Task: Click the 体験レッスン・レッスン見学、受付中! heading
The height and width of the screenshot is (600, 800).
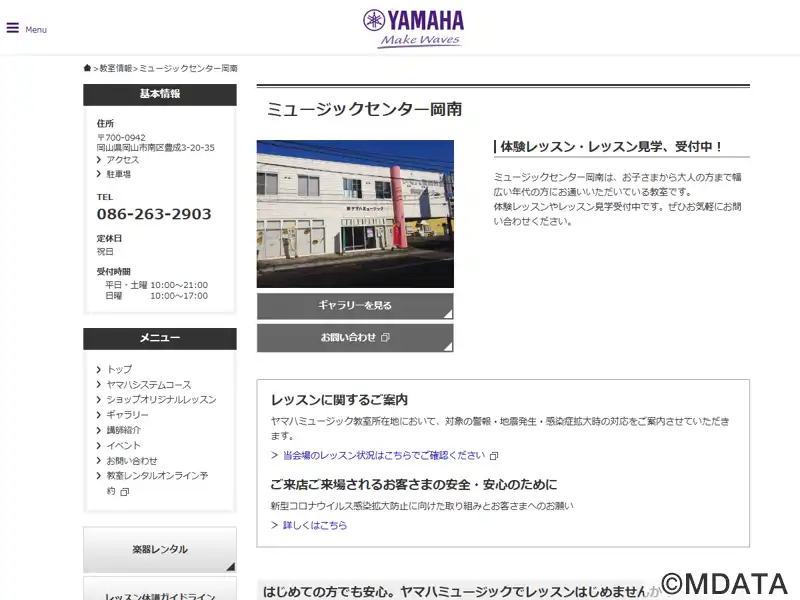Action: click(611, 147)
